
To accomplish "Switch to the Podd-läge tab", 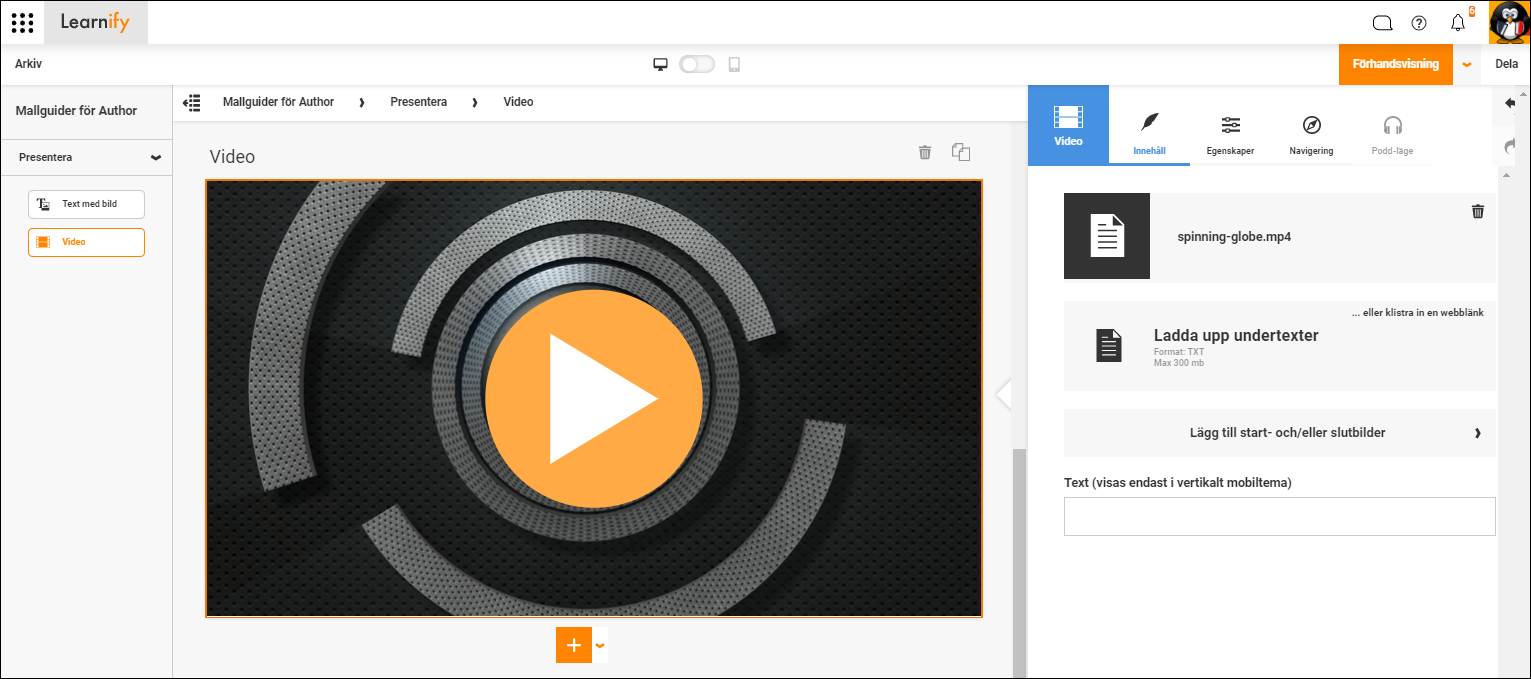I will tap(1392, 136).
